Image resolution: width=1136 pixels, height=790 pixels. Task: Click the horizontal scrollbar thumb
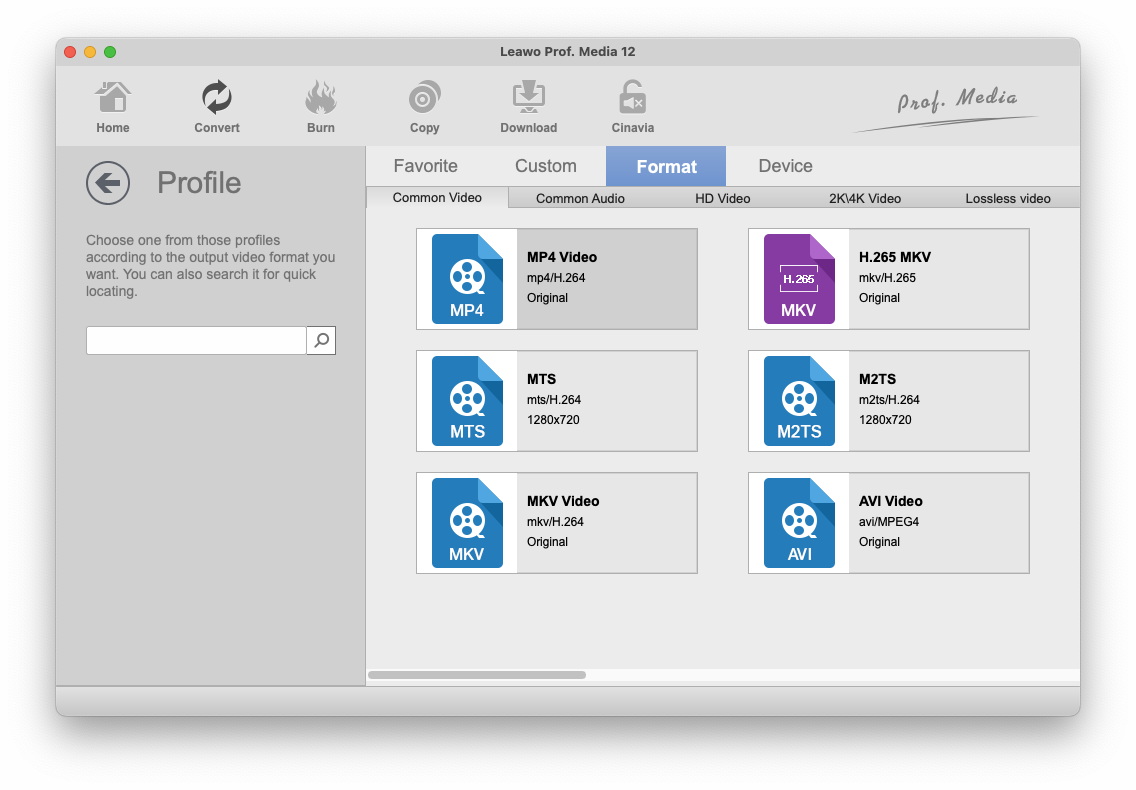tap(477, 675)
